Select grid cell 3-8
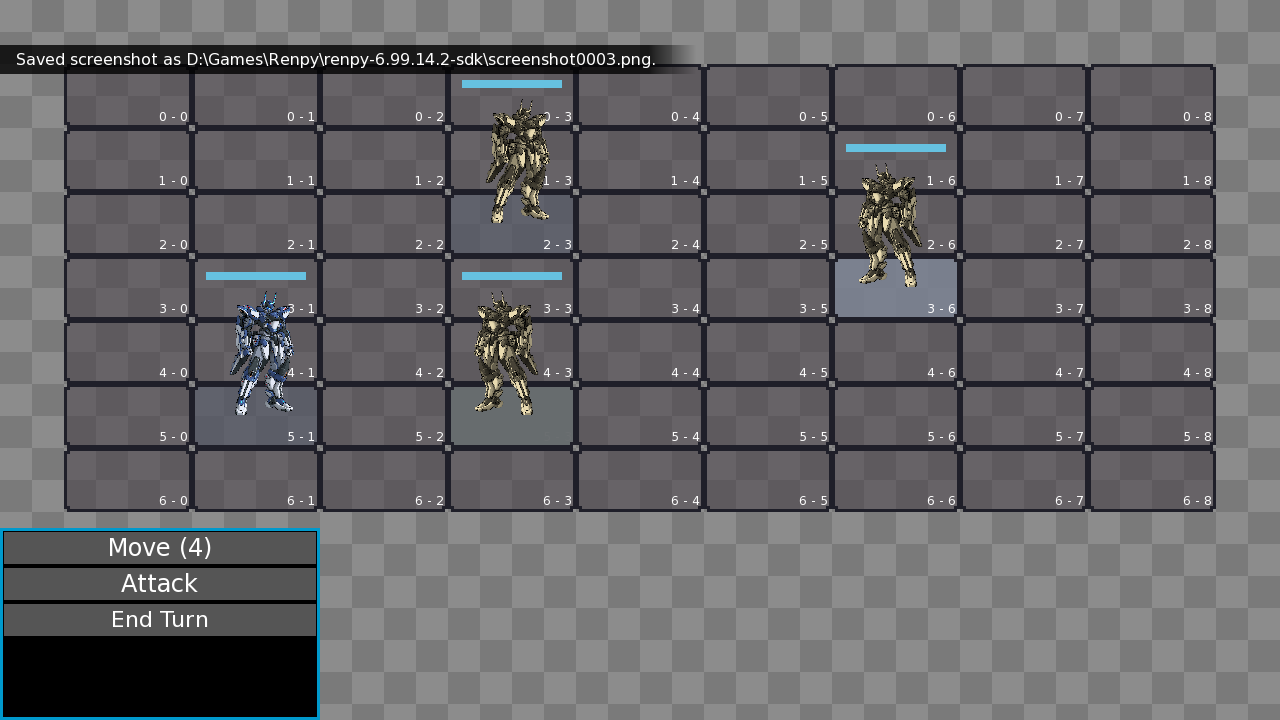Viewport: 1280px width, 720px height. (x=1152, y=288)
